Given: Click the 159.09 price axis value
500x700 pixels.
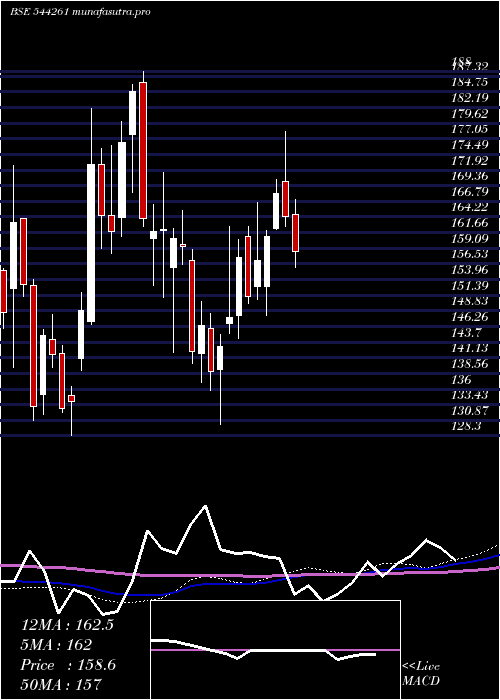Looking at the screenshot, I should (x=471, y=238).
